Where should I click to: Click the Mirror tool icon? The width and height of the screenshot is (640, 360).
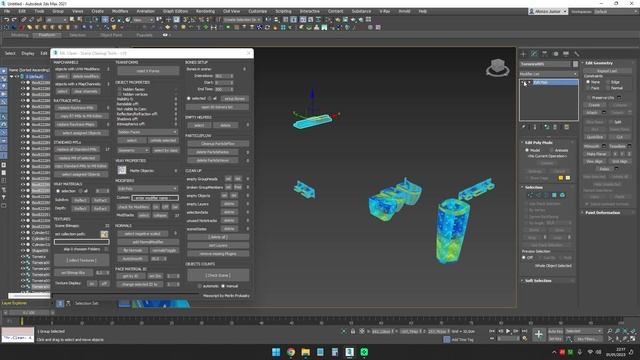pyautogui.click(x=268, y=20)
